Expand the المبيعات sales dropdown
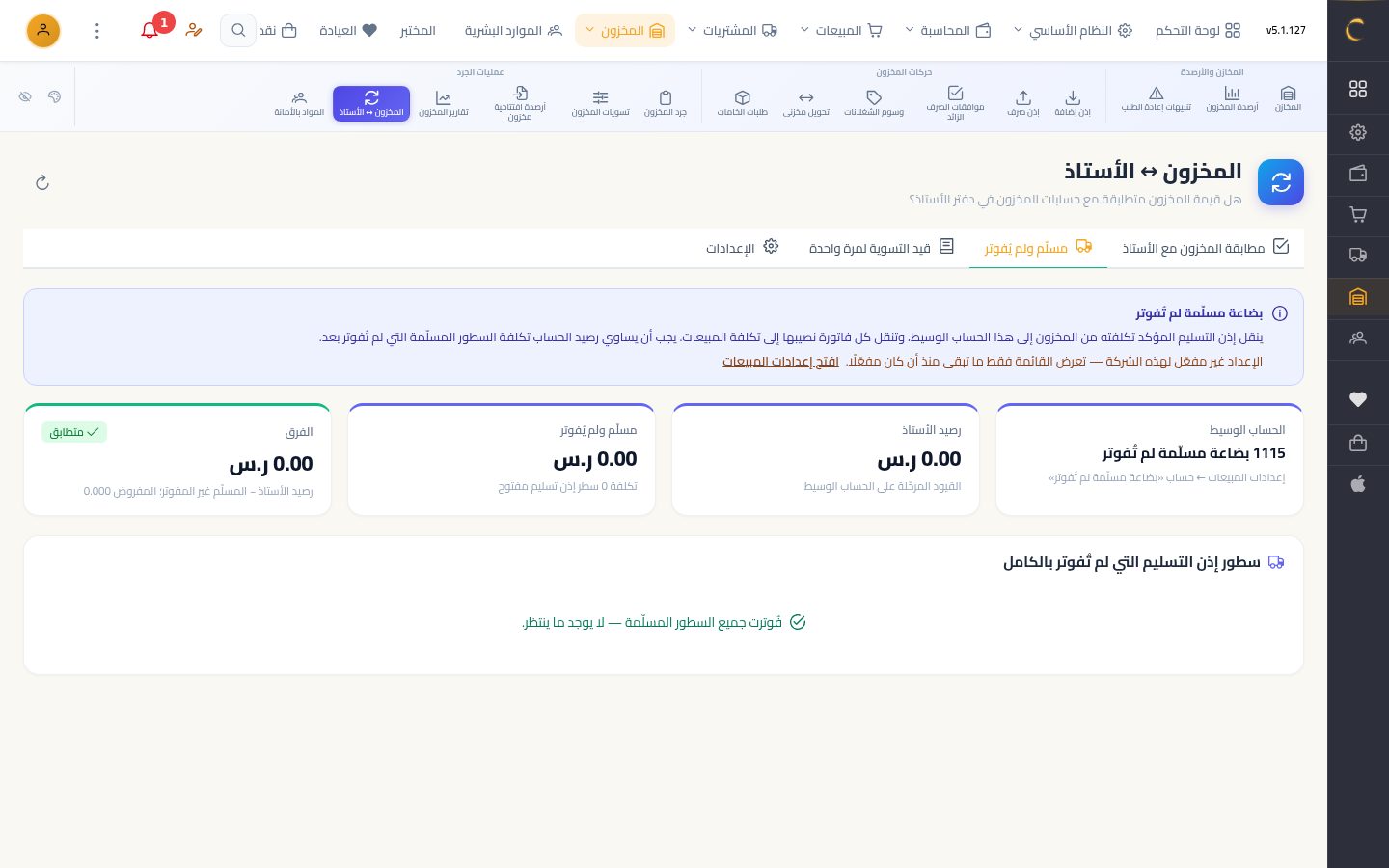The width and height of the screenshot is (1389, 868). [841, 30]
